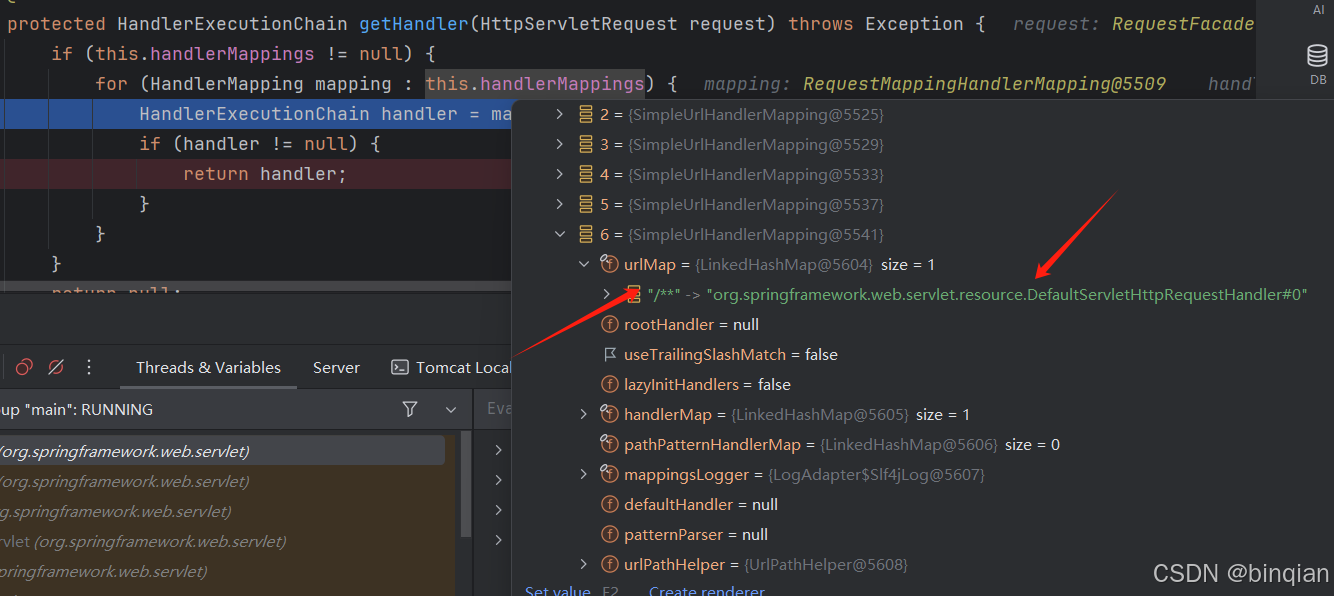This screenshot has height=596, width=1334.
Task: Expand the urlPathHelper variable
Action: [x=584, y=564]
